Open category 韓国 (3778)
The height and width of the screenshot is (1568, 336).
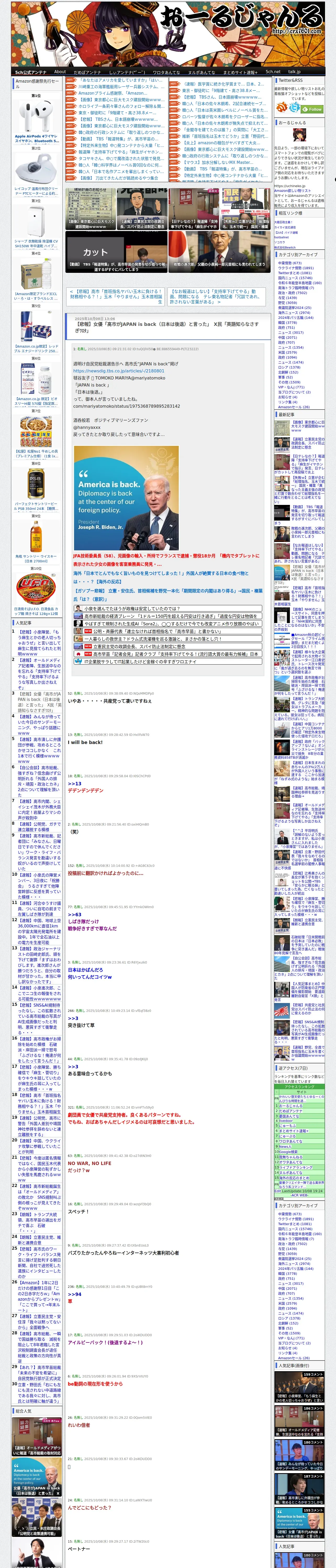(287, 322)
